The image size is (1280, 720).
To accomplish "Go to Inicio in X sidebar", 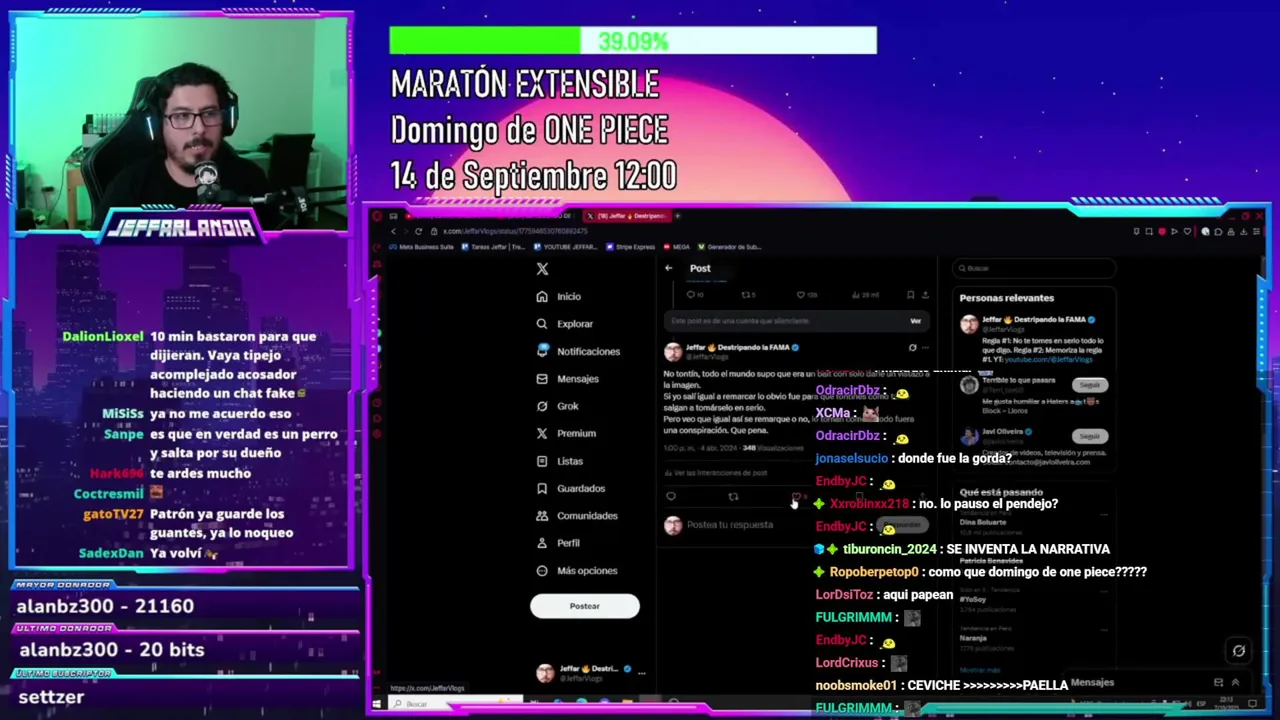I will [558, 296].
